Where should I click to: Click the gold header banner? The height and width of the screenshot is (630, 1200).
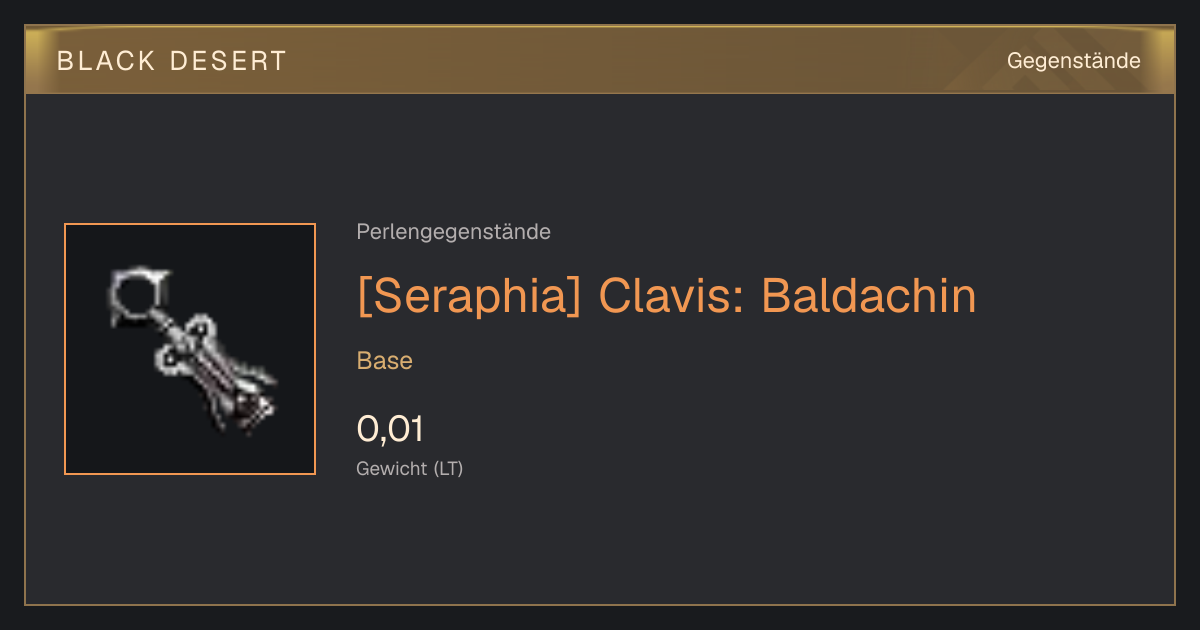coord(600,60)
